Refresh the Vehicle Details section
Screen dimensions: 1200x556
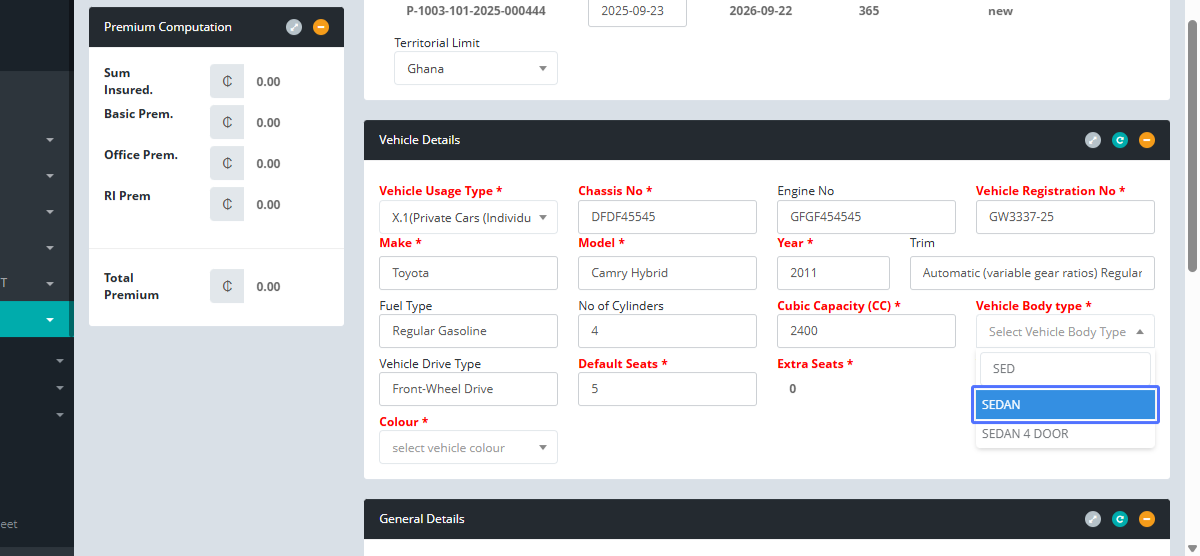(1120, 140)
